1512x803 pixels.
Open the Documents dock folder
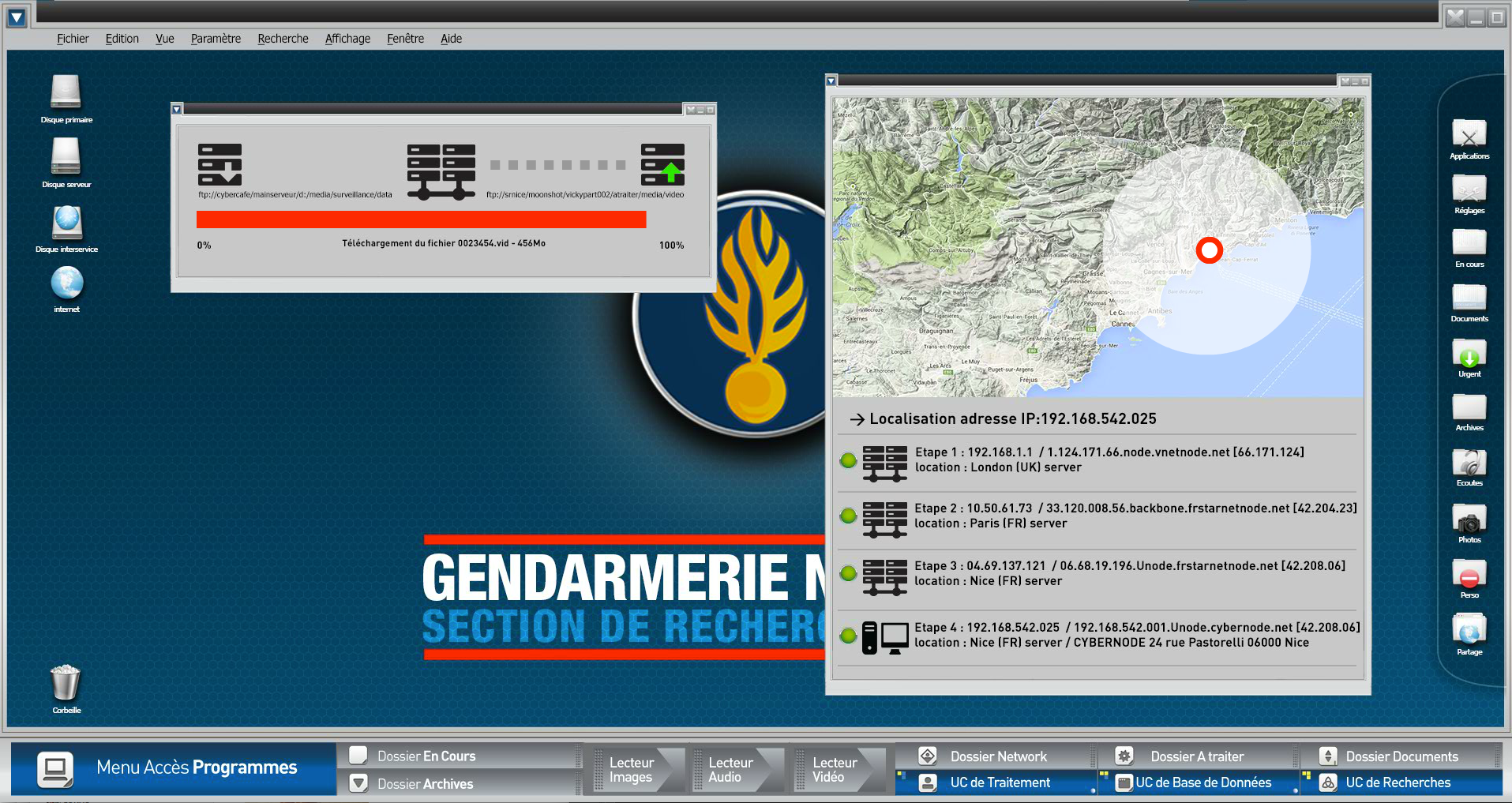tap(1469, 297)
